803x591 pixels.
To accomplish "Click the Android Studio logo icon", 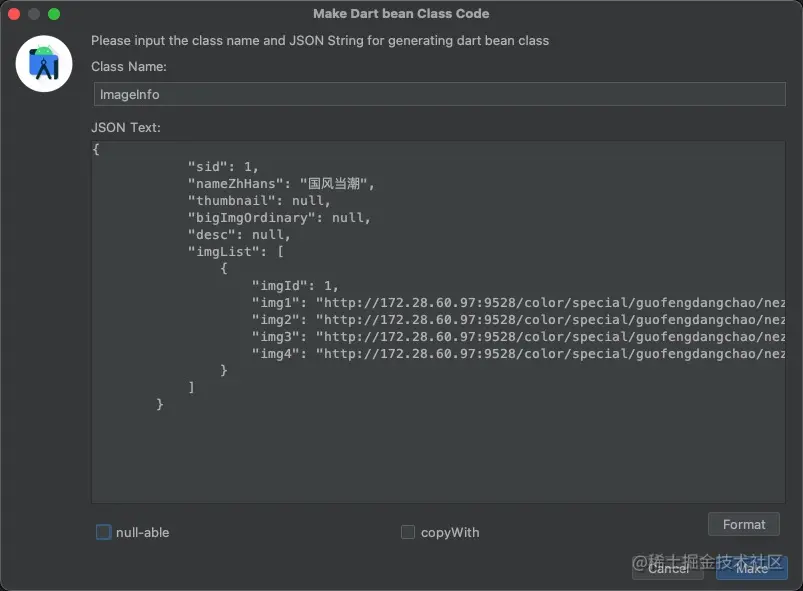I will pyautogui.click(x=44, y=64).
